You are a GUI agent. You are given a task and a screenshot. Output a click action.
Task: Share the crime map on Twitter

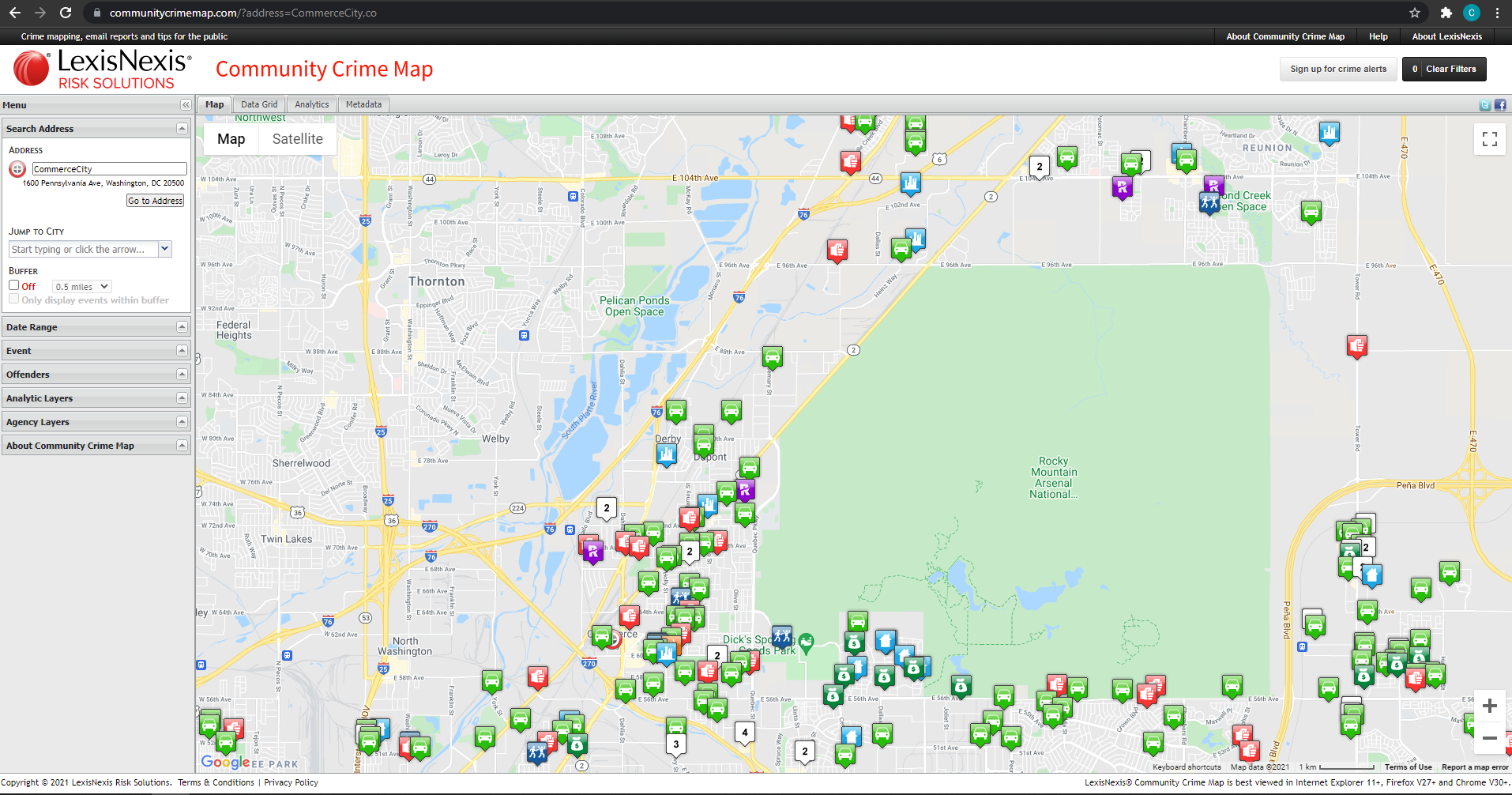click(x=1484, y=104)
